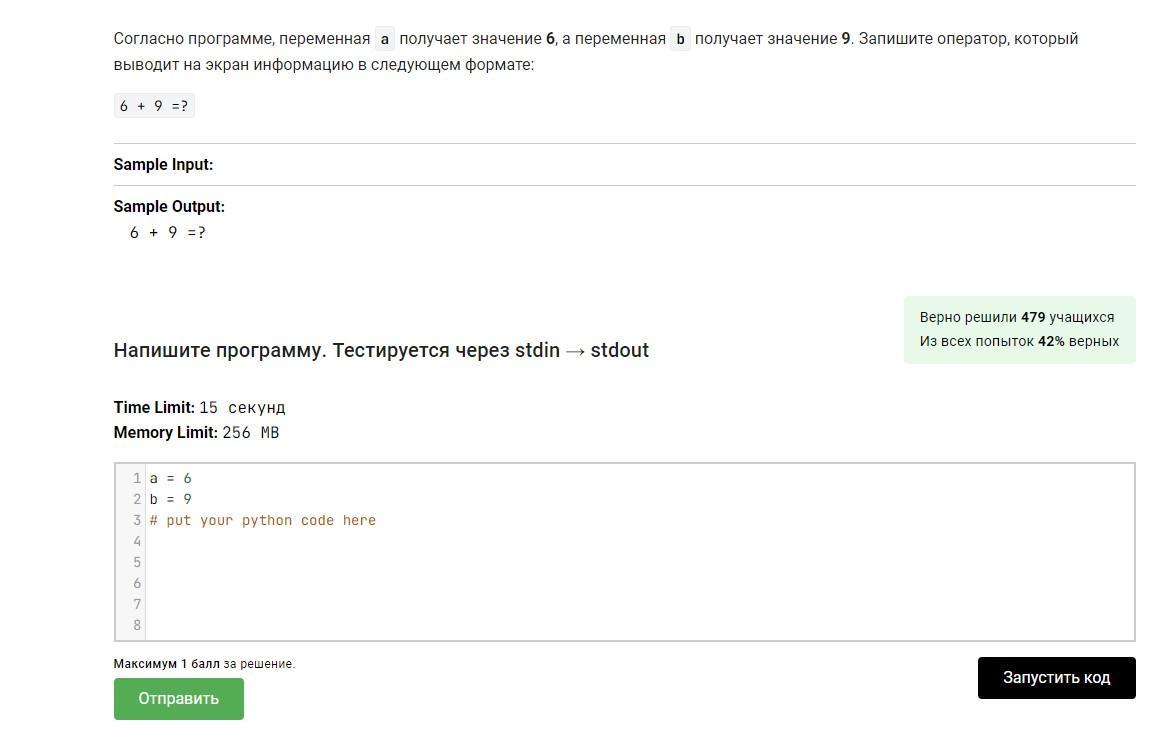Place cursor on empty line 4 of editor

coord(639,541)
